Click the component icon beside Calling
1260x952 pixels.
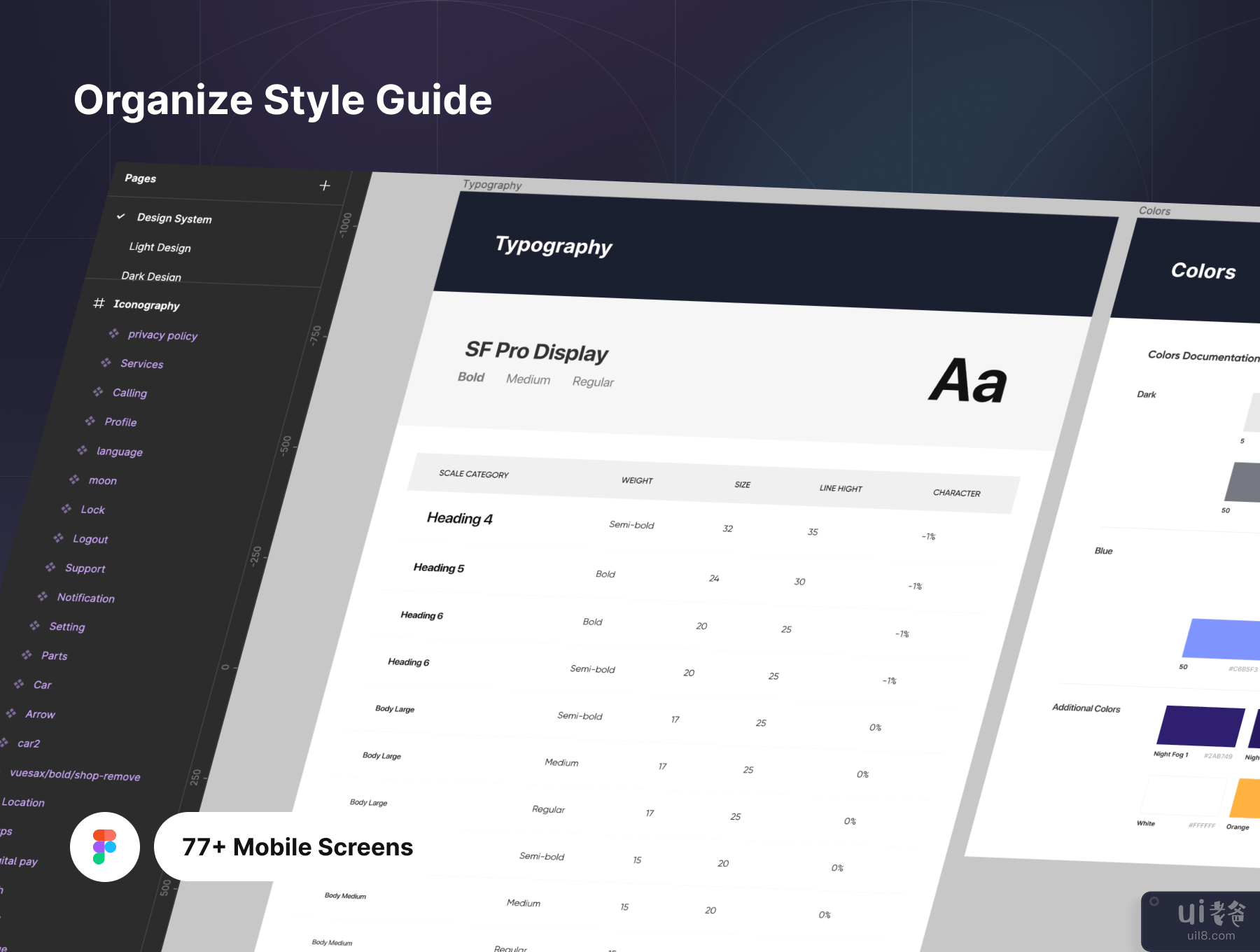98,392
